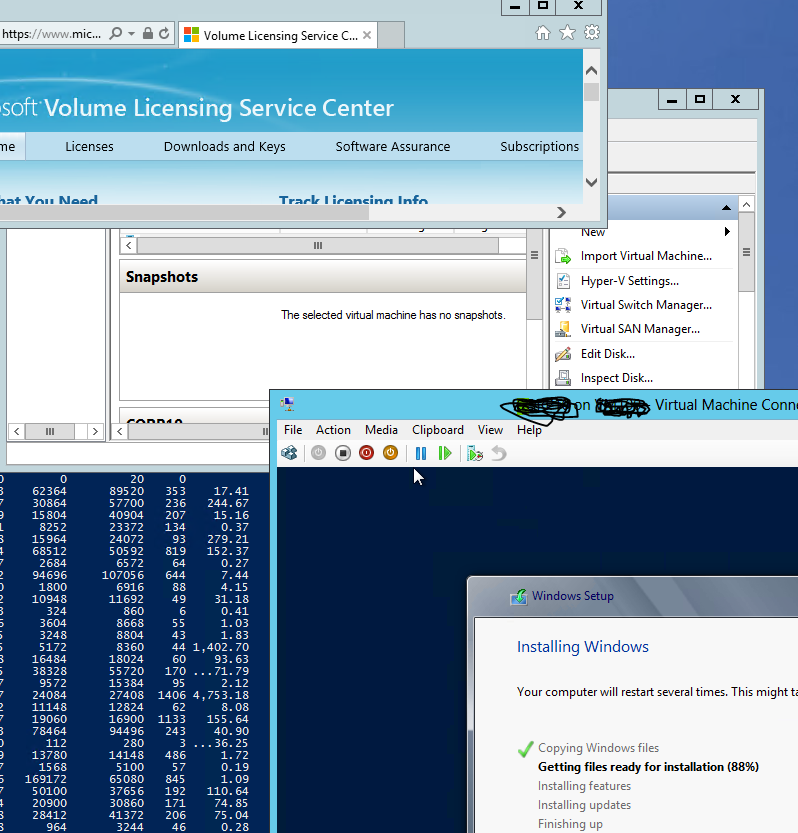
Task: Click VM list horizontal scroll left arrow
Action: [129, 245]
